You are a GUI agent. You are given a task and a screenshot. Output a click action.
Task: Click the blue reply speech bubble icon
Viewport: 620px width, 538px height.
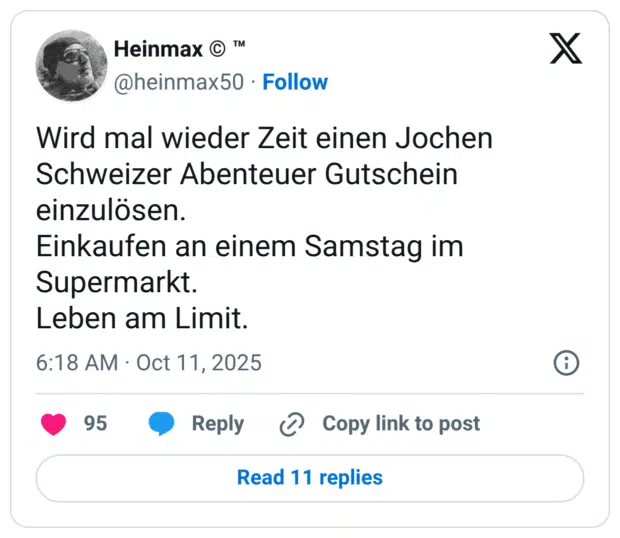tap(162, 424)
